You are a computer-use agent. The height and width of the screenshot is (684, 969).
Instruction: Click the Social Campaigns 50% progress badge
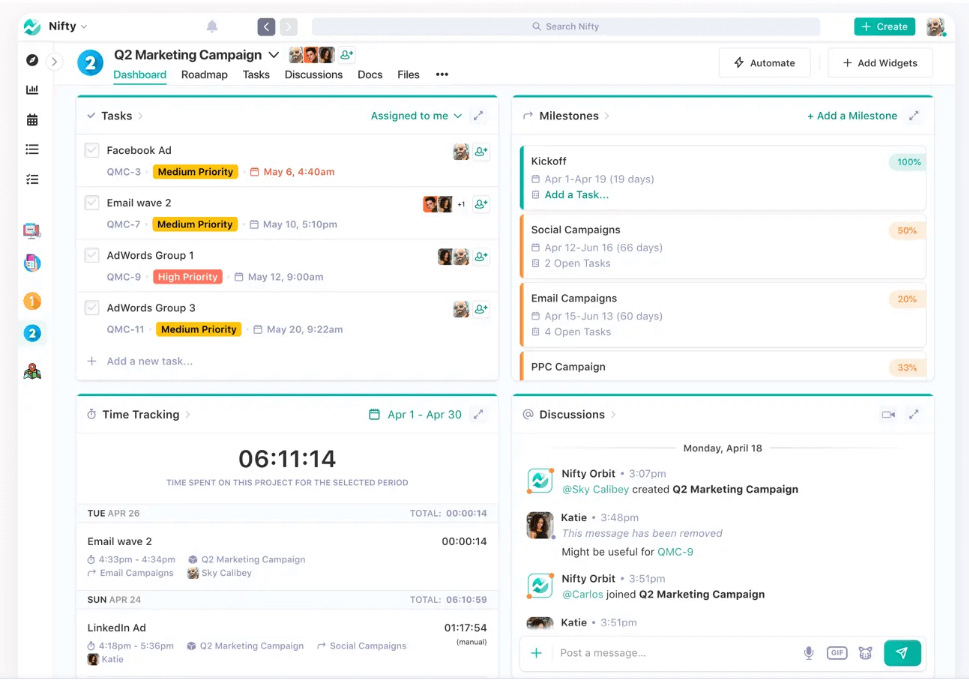pyautogui.click(x=907, y=230)
